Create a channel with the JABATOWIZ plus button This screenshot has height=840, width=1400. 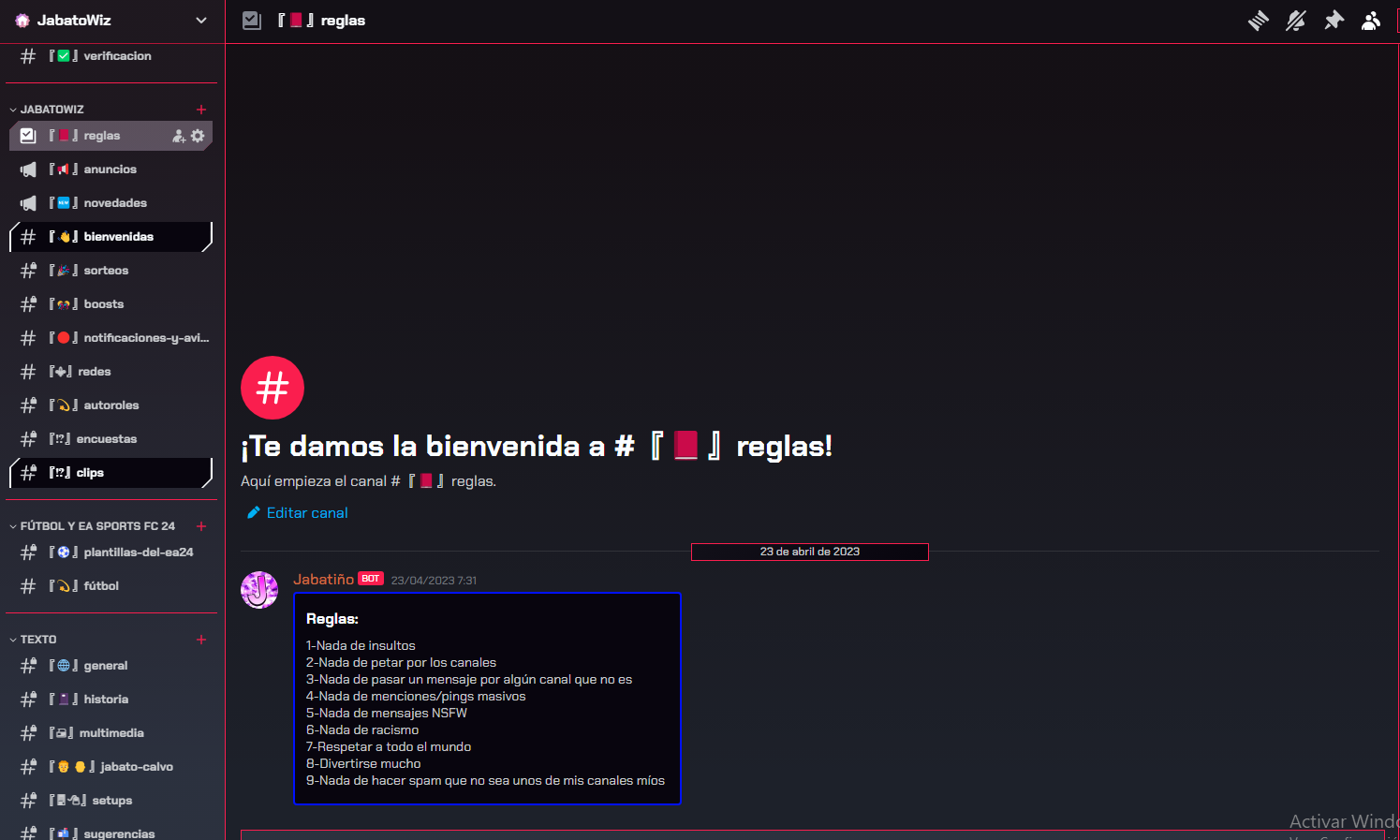[x=200, y=109]
